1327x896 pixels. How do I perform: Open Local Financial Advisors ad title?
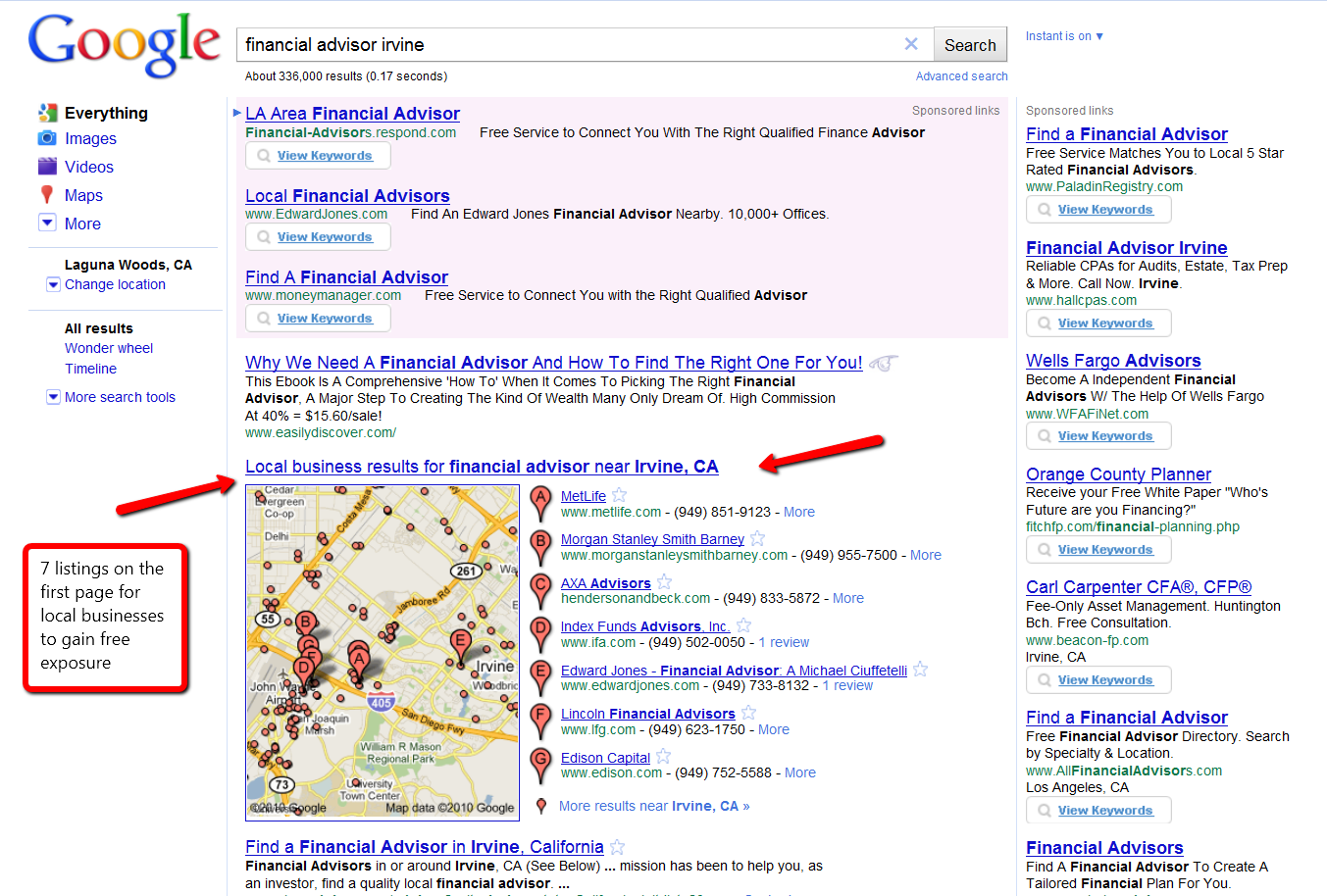pyautogui.click(x=347, y=196)
